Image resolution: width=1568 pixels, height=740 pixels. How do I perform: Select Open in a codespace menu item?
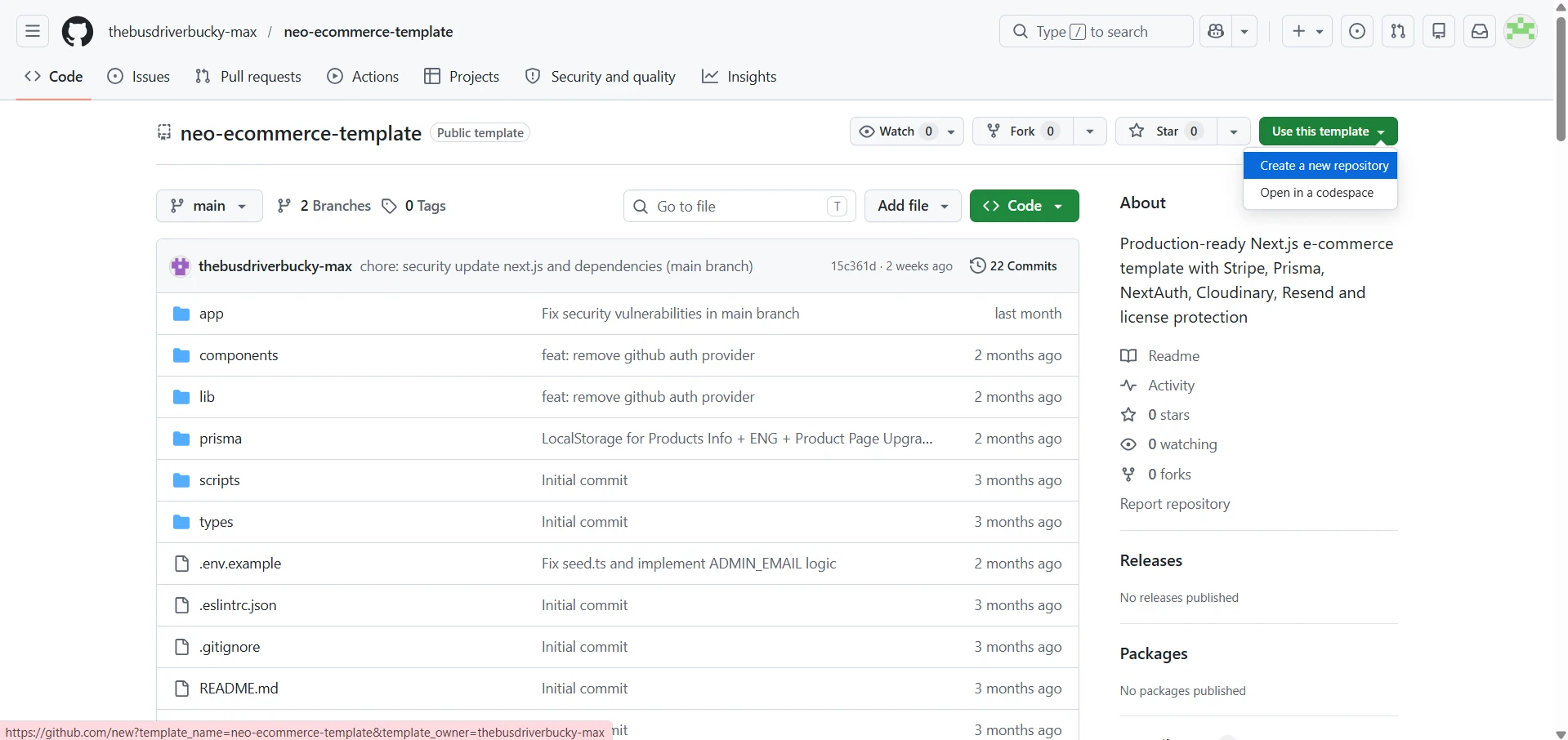(1320, 193)
